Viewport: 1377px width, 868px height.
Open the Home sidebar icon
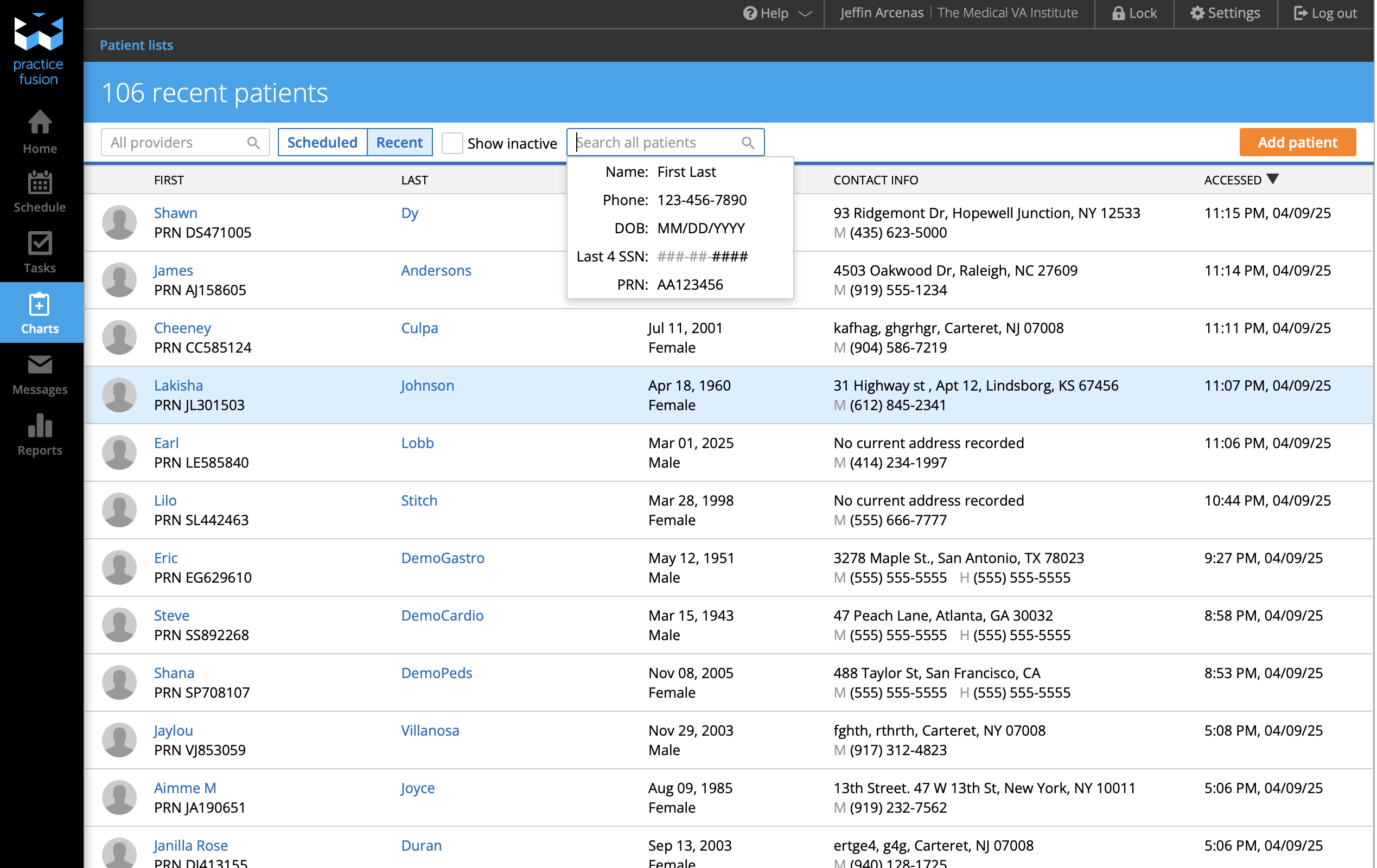coord(40,123)
